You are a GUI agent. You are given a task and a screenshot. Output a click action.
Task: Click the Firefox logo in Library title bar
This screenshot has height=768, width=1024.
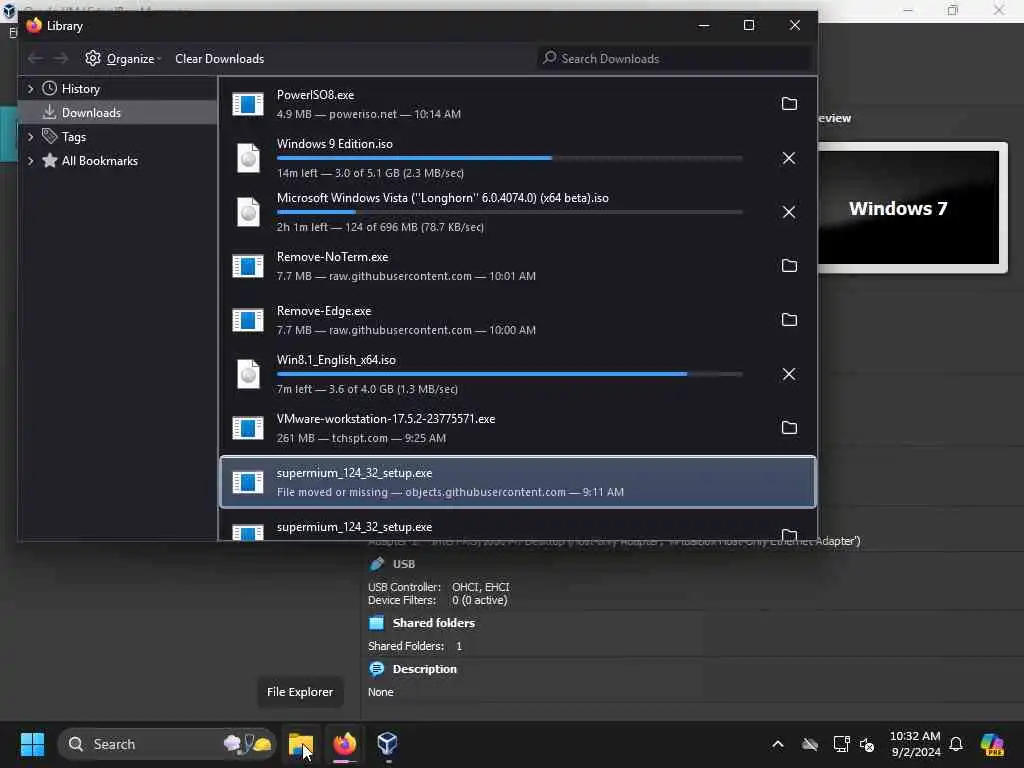34,25
